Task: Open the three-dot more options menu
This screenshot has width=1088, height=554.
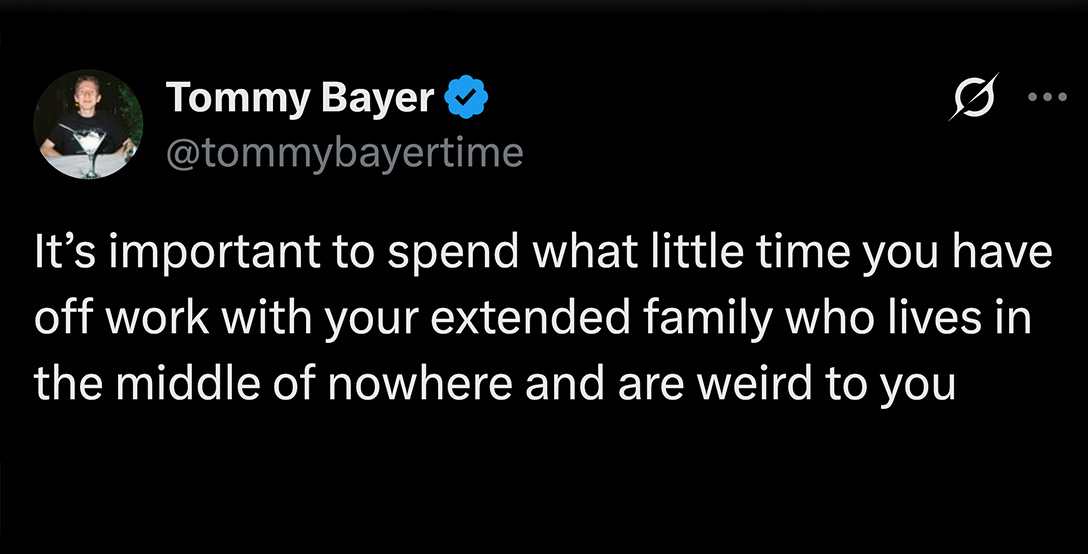Action: [x=1047, y=97]
